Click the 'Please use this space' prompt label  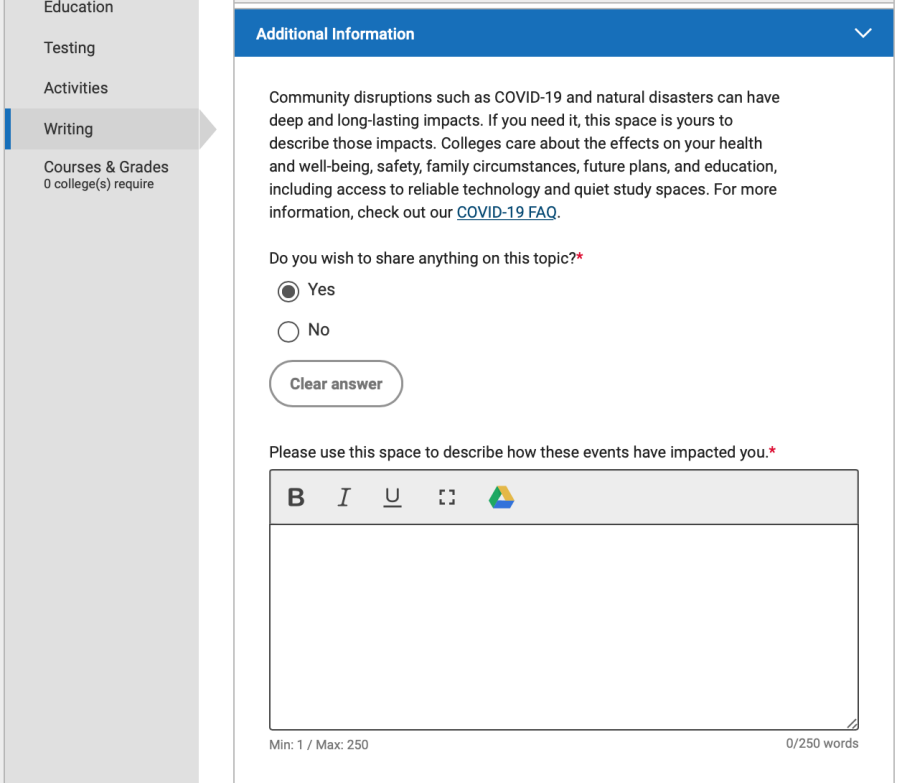(x=518, y=452)
